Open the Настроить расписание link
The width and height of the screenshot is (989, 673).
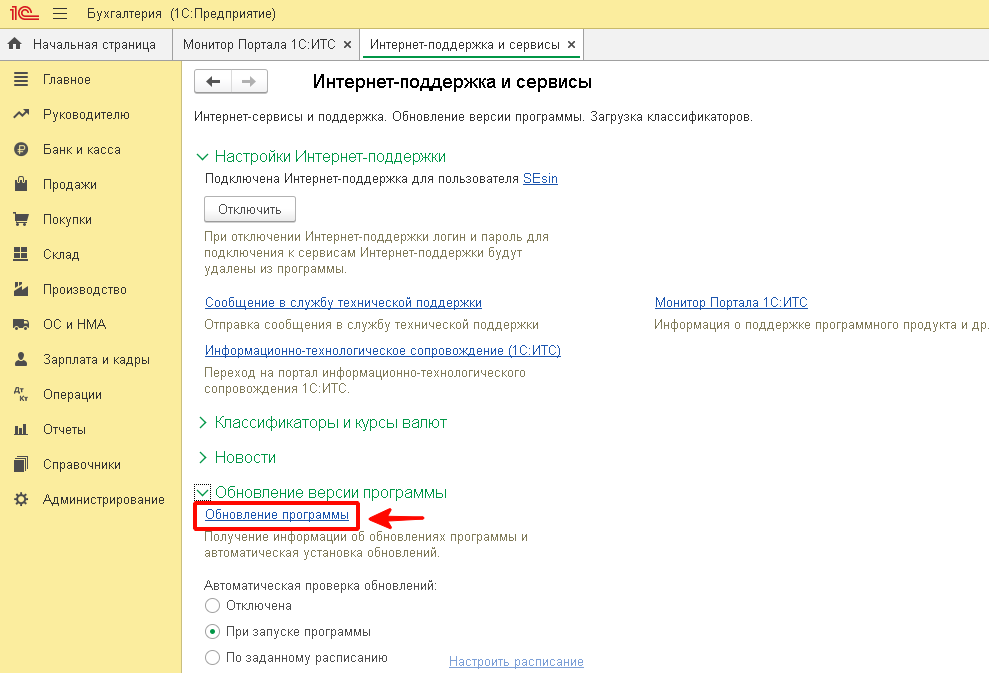tap(516, 662)
